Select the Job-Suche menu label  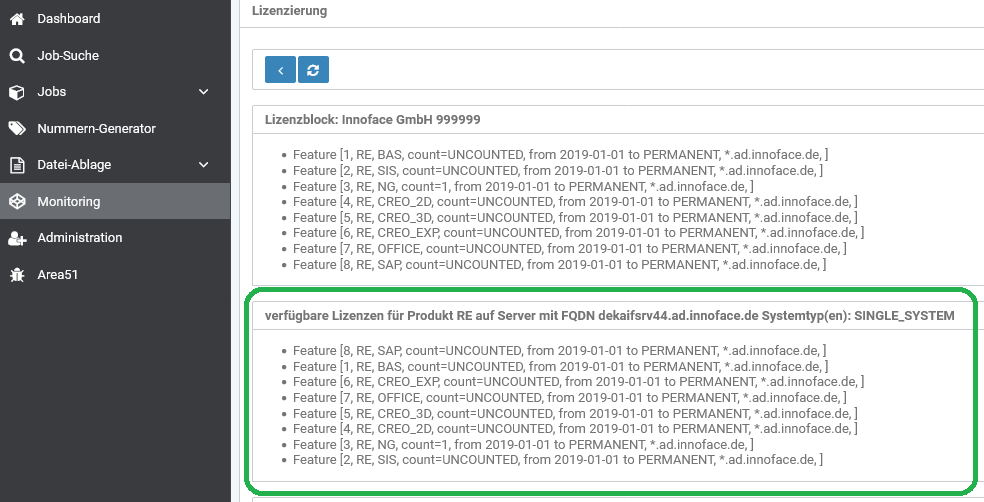coord(68,56)
